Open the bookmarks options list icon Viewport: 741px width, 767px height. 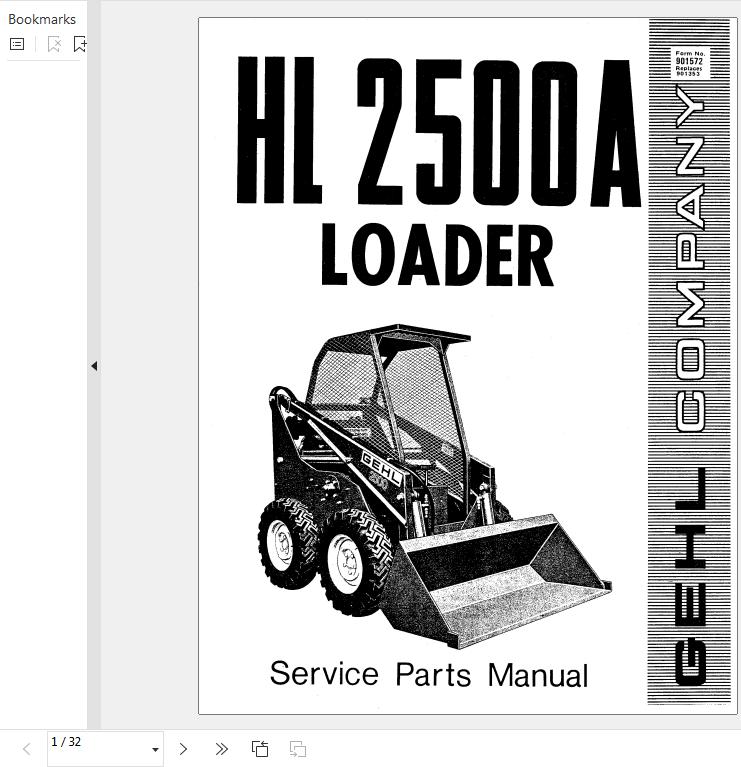(17, 44)
